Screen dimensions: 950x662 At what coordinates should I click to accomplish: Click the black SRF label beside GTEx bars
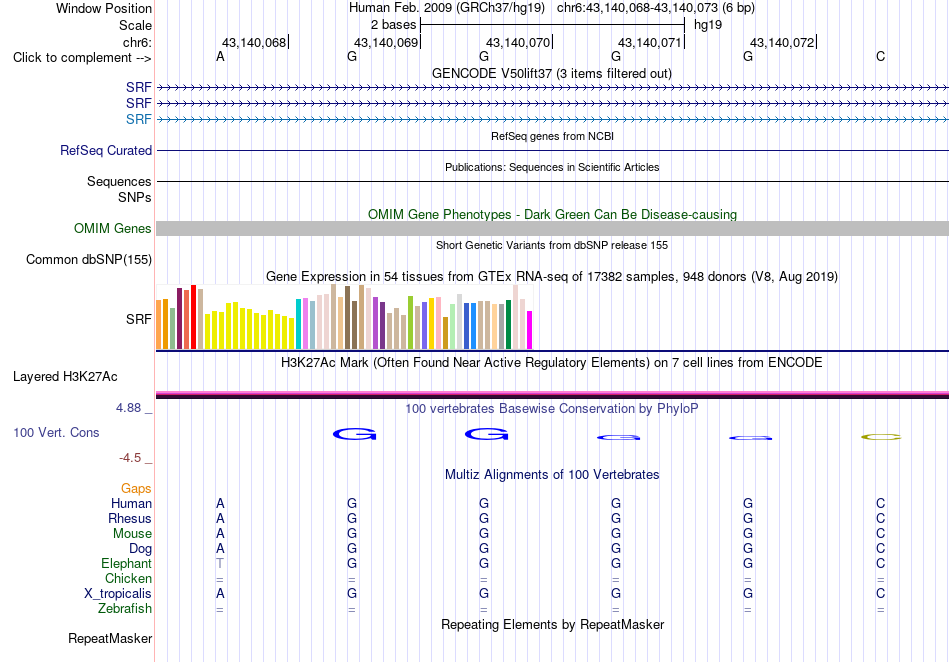point(139,319)
